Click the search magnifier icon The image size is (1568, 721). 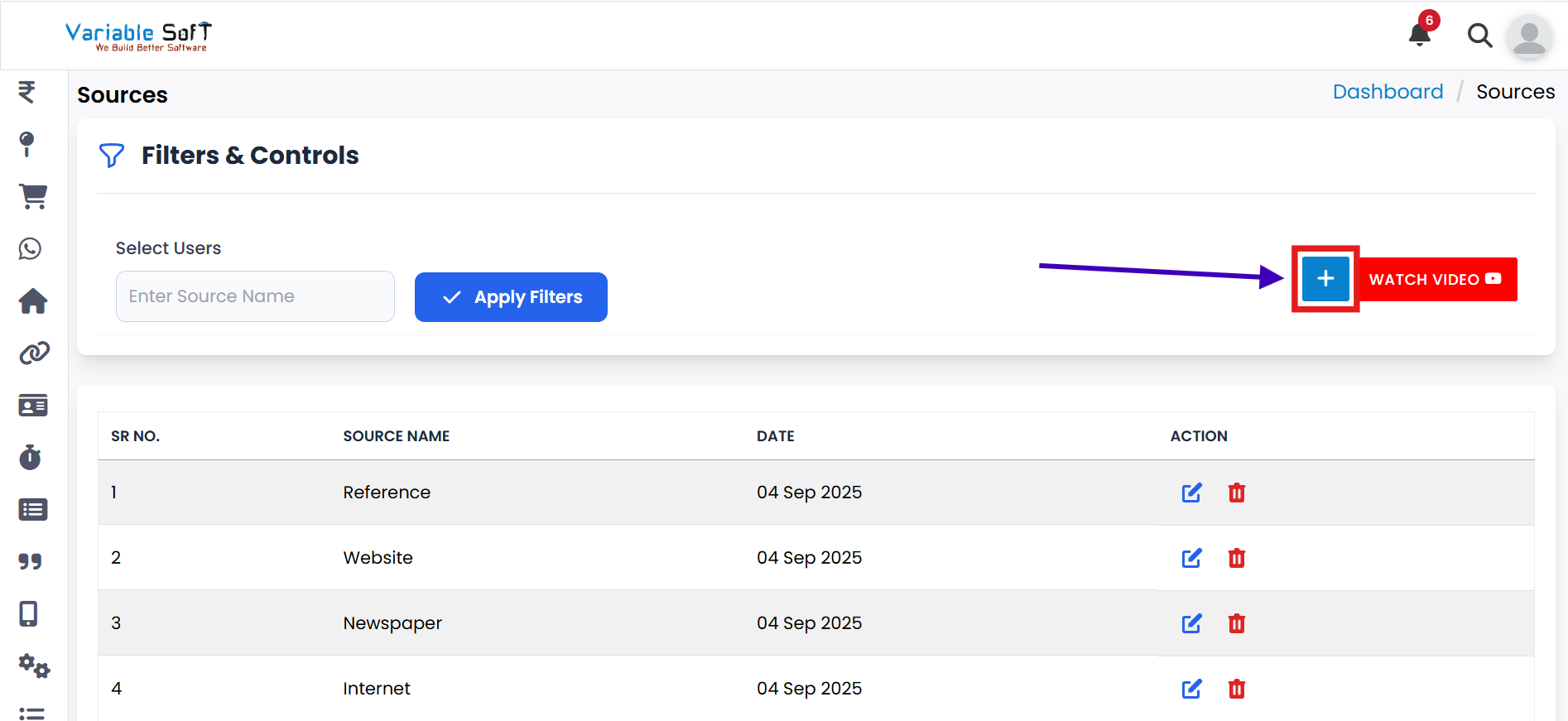tap(1479, 36)
